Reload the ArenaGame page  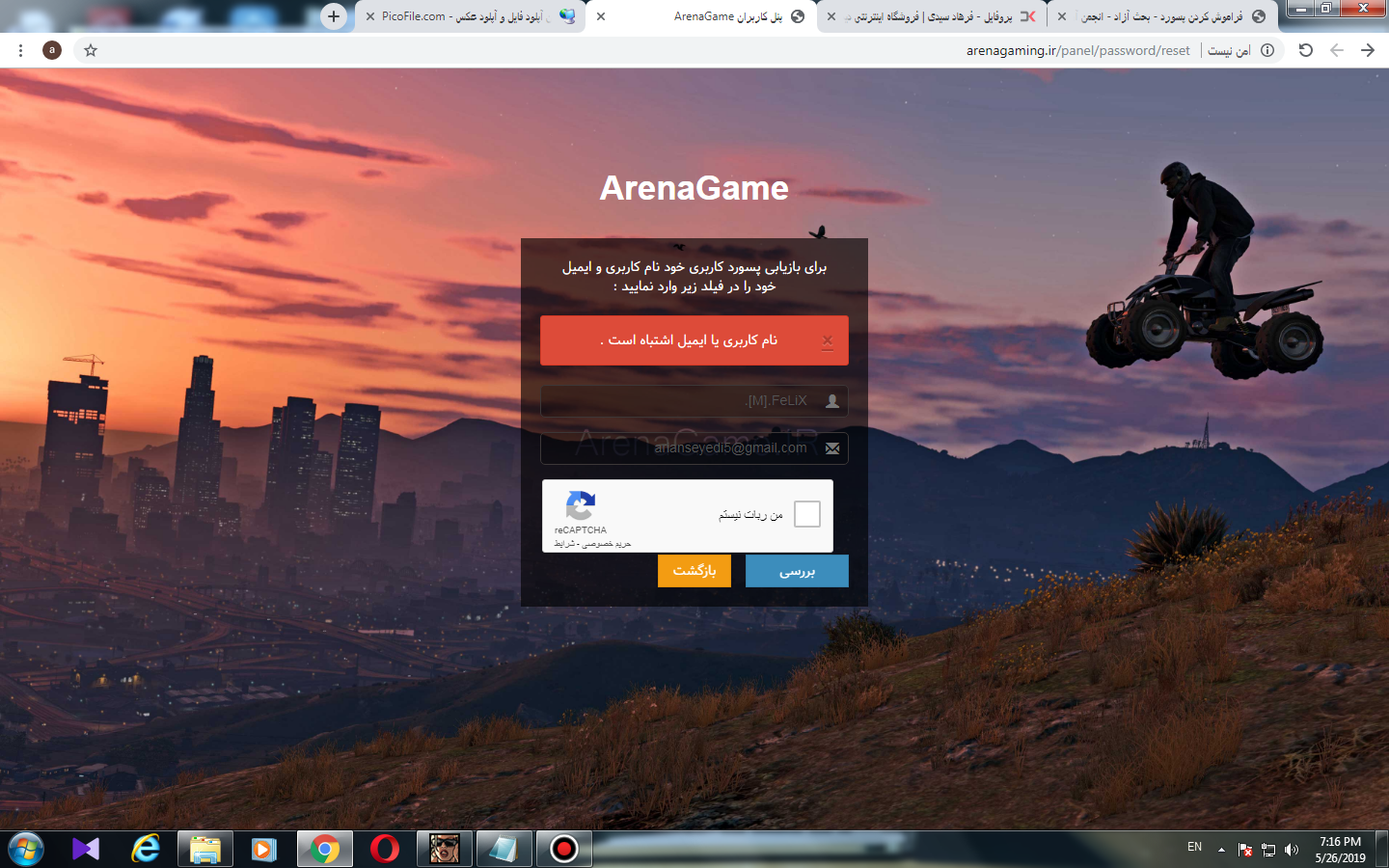click(x=1306, y=50)
